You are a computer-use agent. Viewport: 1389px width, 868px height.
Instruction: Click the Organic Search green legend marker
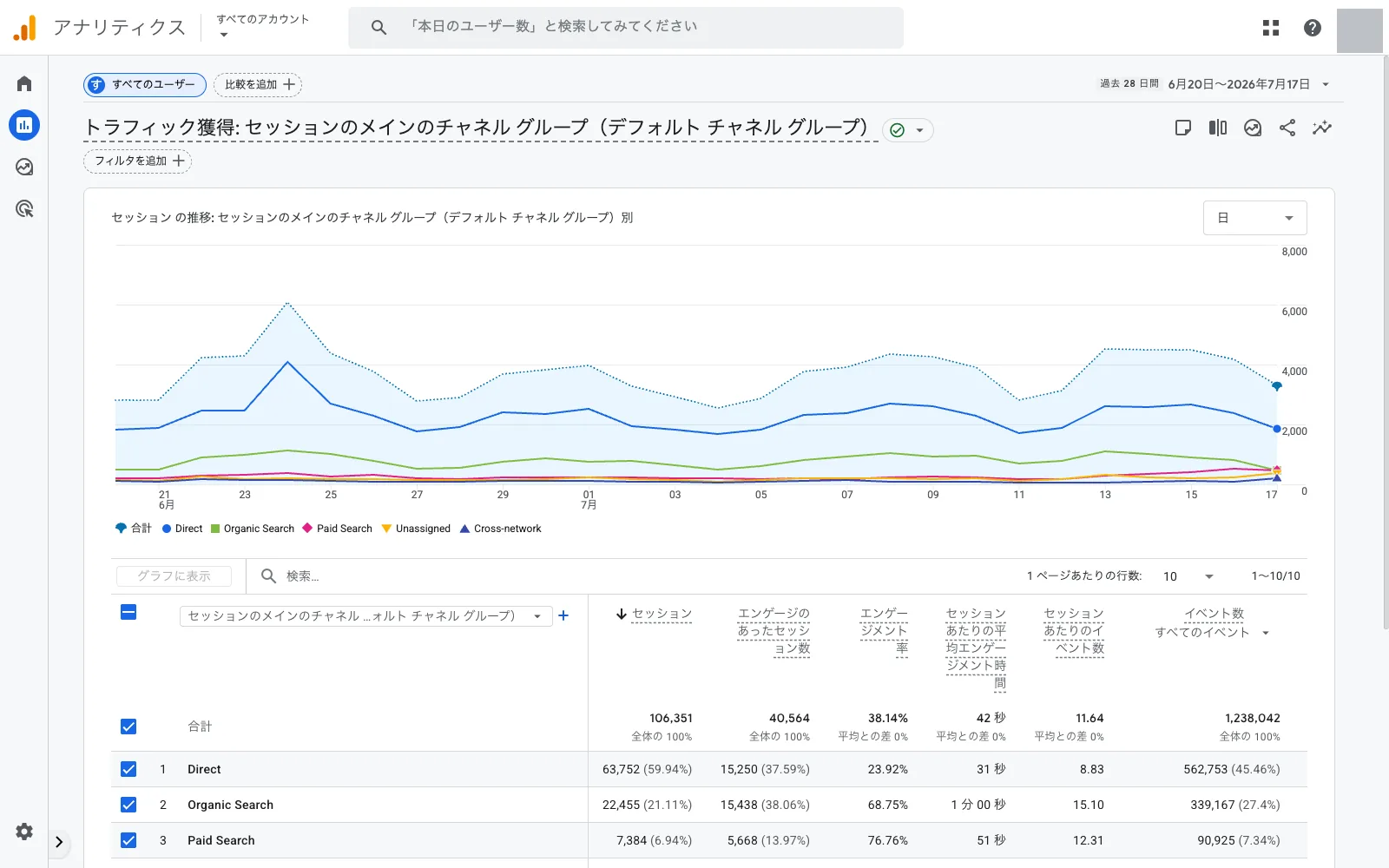tap(215, 529)
